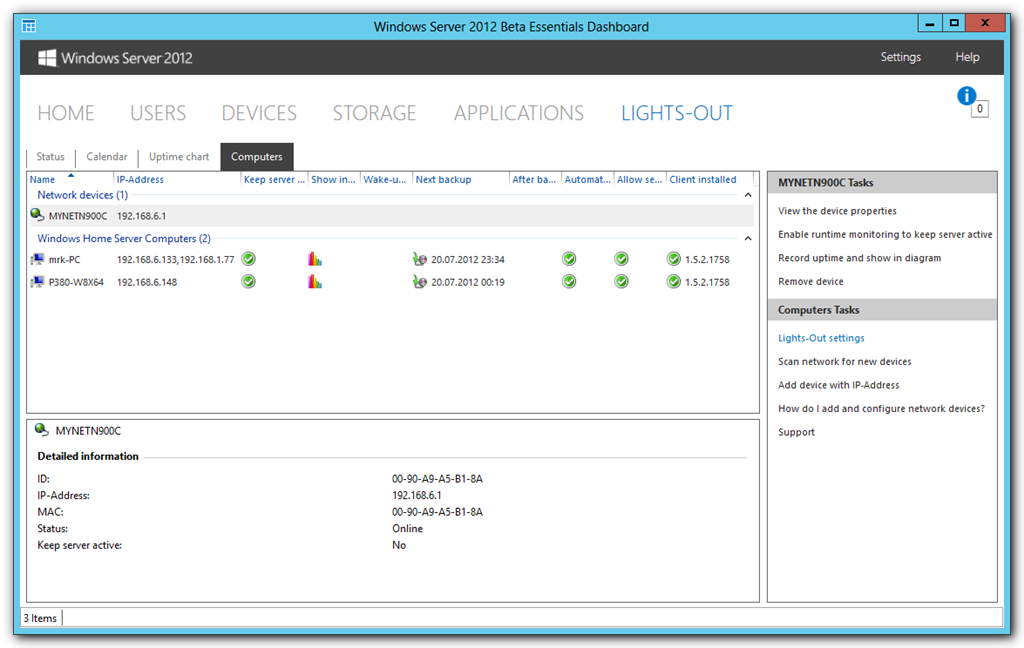The image size is (1024, 648).
Task: Select the P380-W8X64 row name
Action: tap(76, 282)
